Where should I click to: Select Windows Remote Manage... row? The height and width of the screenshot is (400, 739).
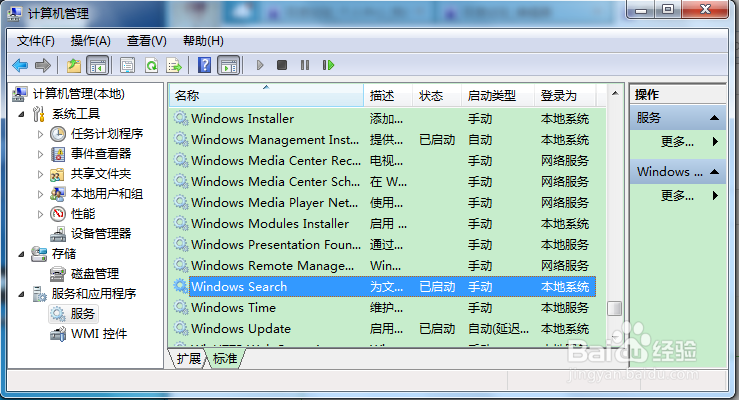click(x=384, y=266)
